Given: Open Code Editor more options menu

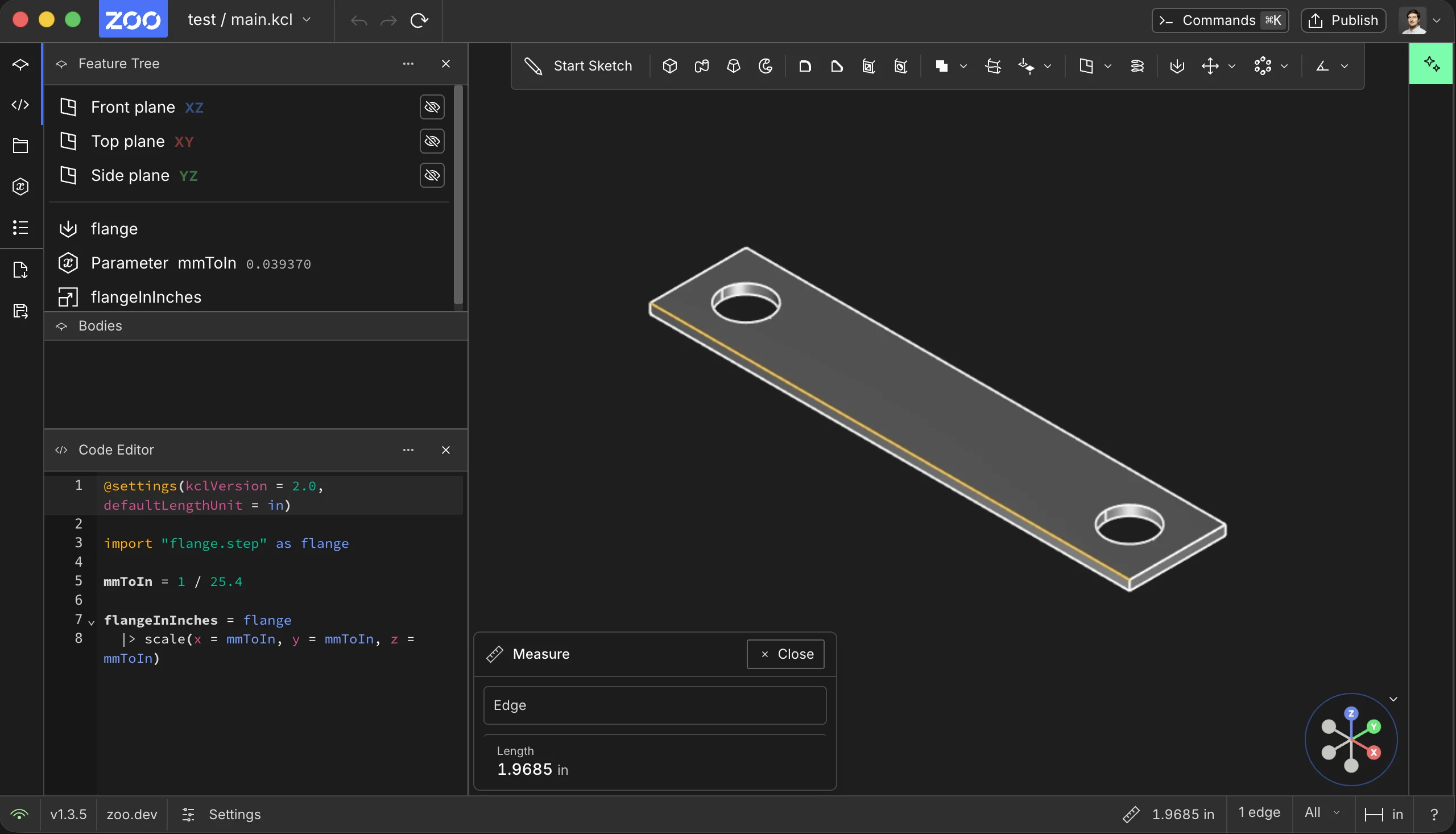Looking at the screenshot, I should (x=408, y=450).
